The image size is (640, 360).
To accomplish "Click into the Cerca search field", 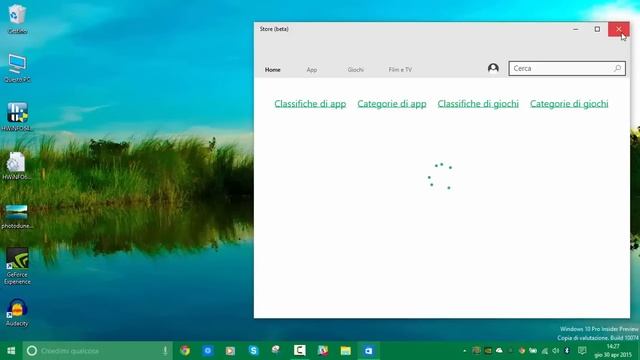I will (x=567, y=68).
